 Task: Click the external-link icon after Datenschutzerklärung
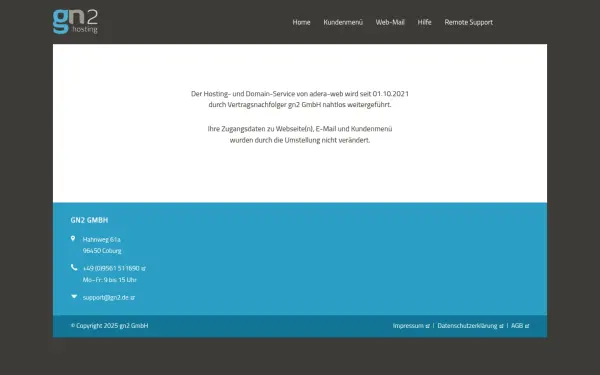[x=501, y=326]
